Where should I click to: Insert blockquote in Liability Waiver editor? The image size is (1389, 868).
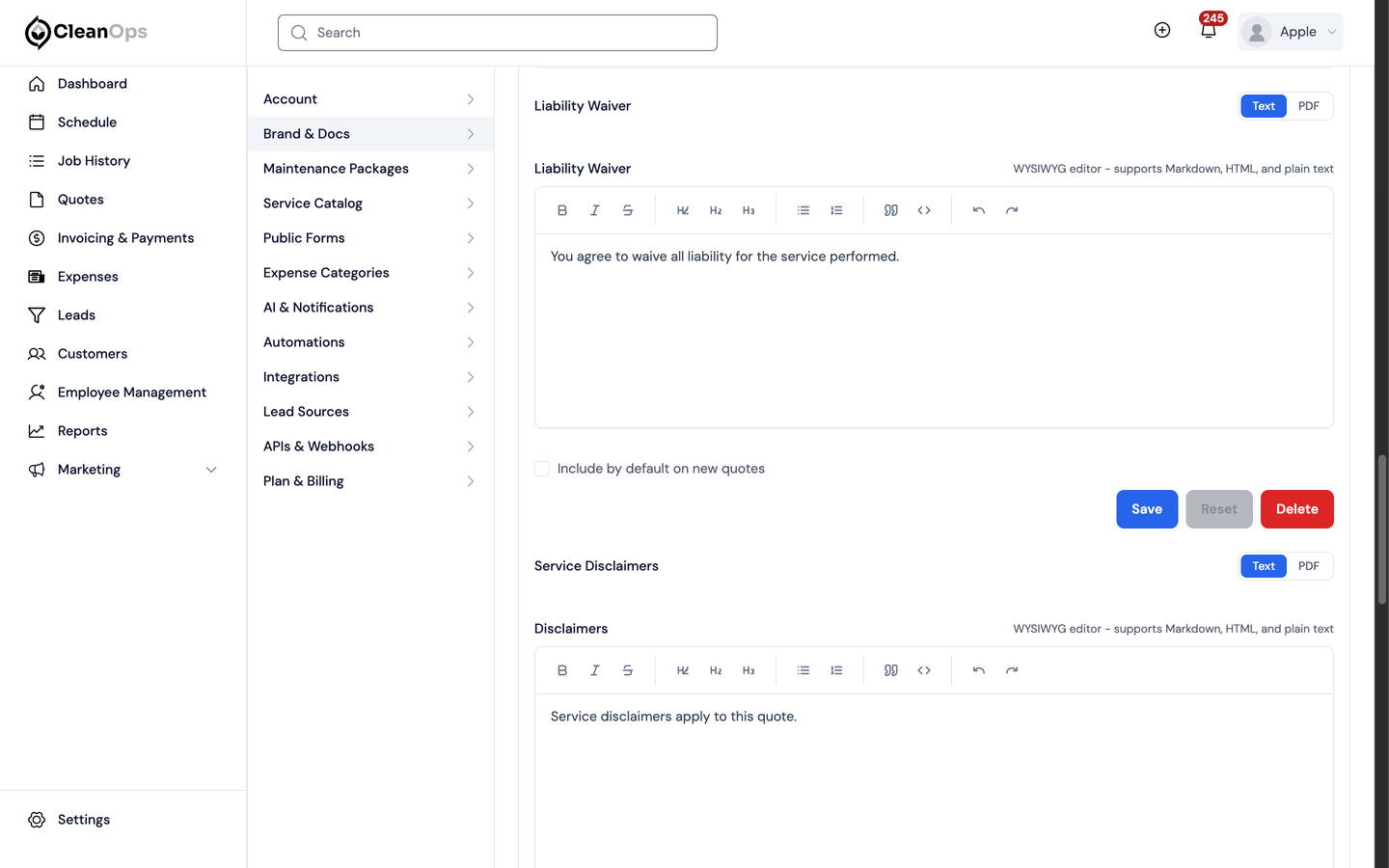click(x=891, y=210)
